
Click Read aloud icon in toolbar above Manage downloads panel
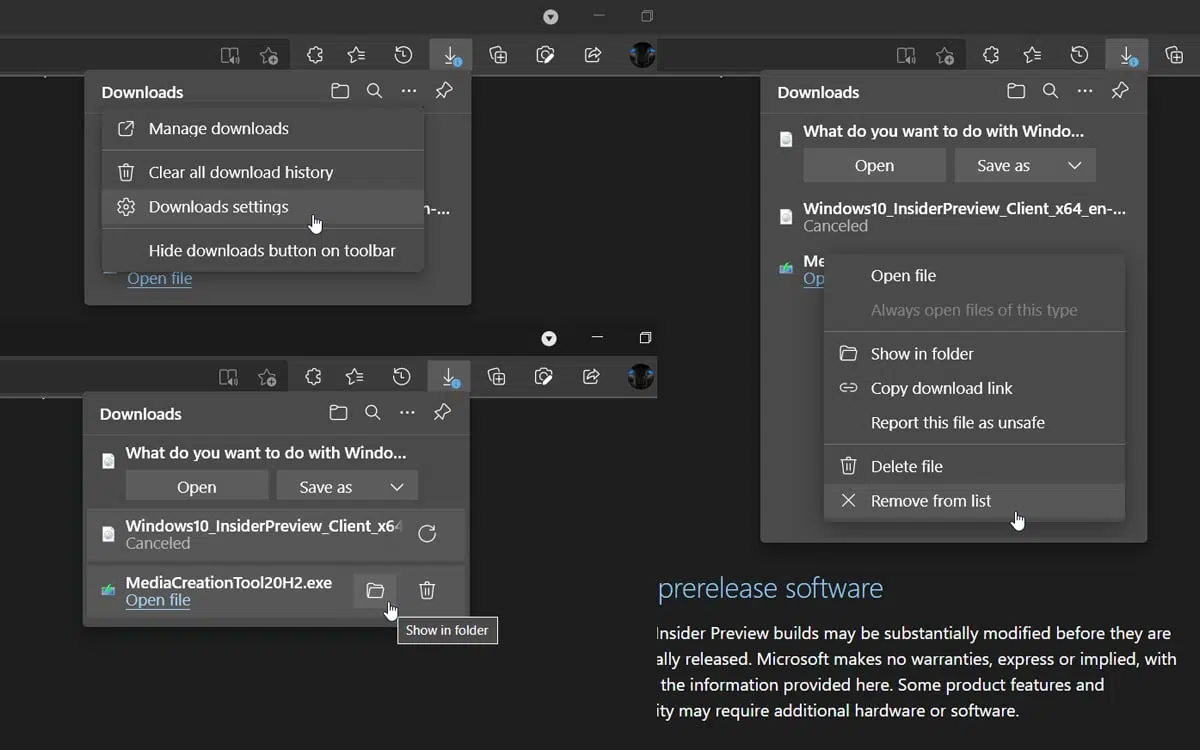pos(230,55)
